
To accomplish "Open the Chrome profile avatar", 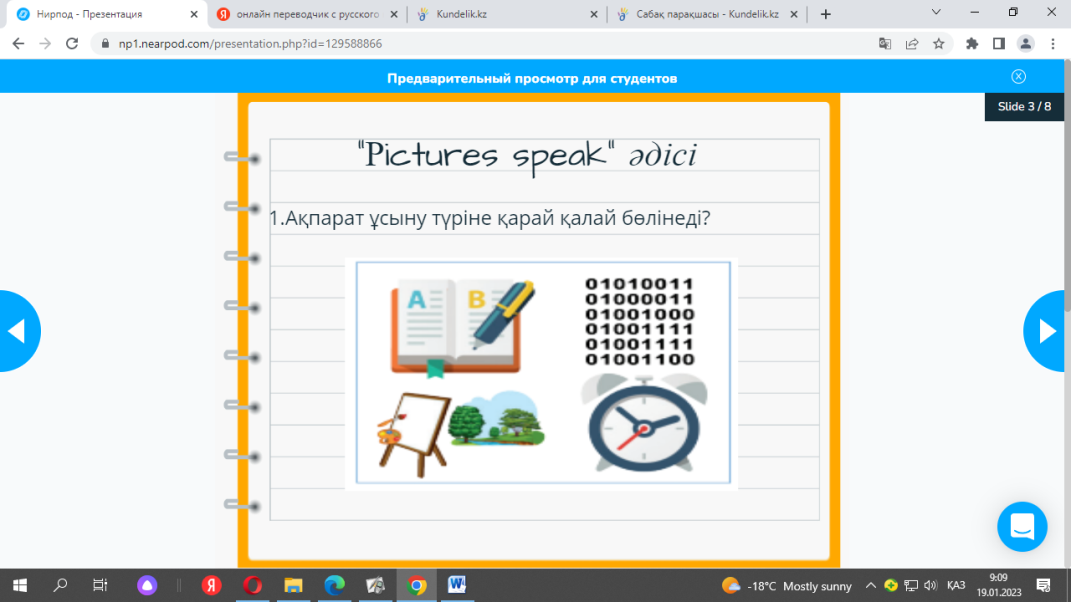I will click(x=1025, y=44).
